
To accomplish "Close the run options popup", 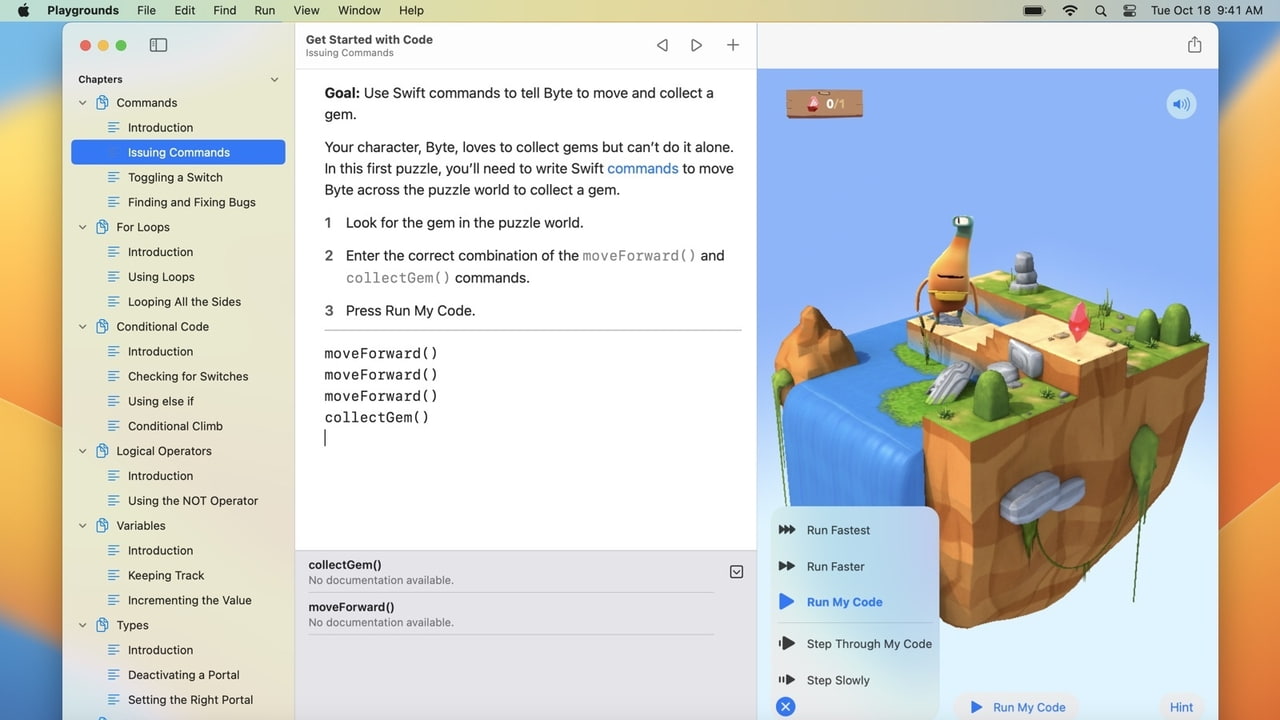I will [x=786, y=707].
